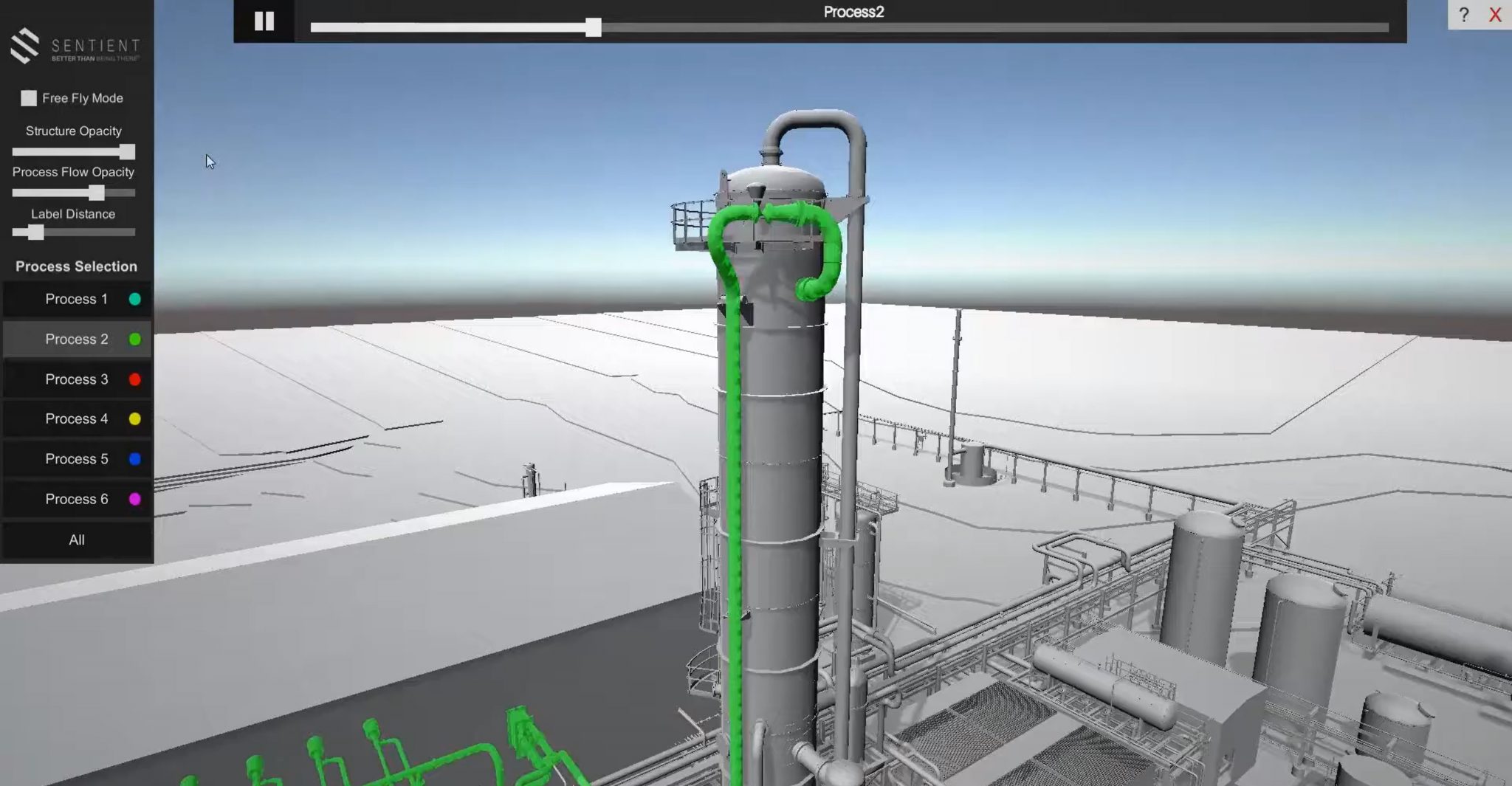The width and height of the screenshot is (1512, 786).
Task: Click the blue dot beside Process 5
Action: coord(134,458)
